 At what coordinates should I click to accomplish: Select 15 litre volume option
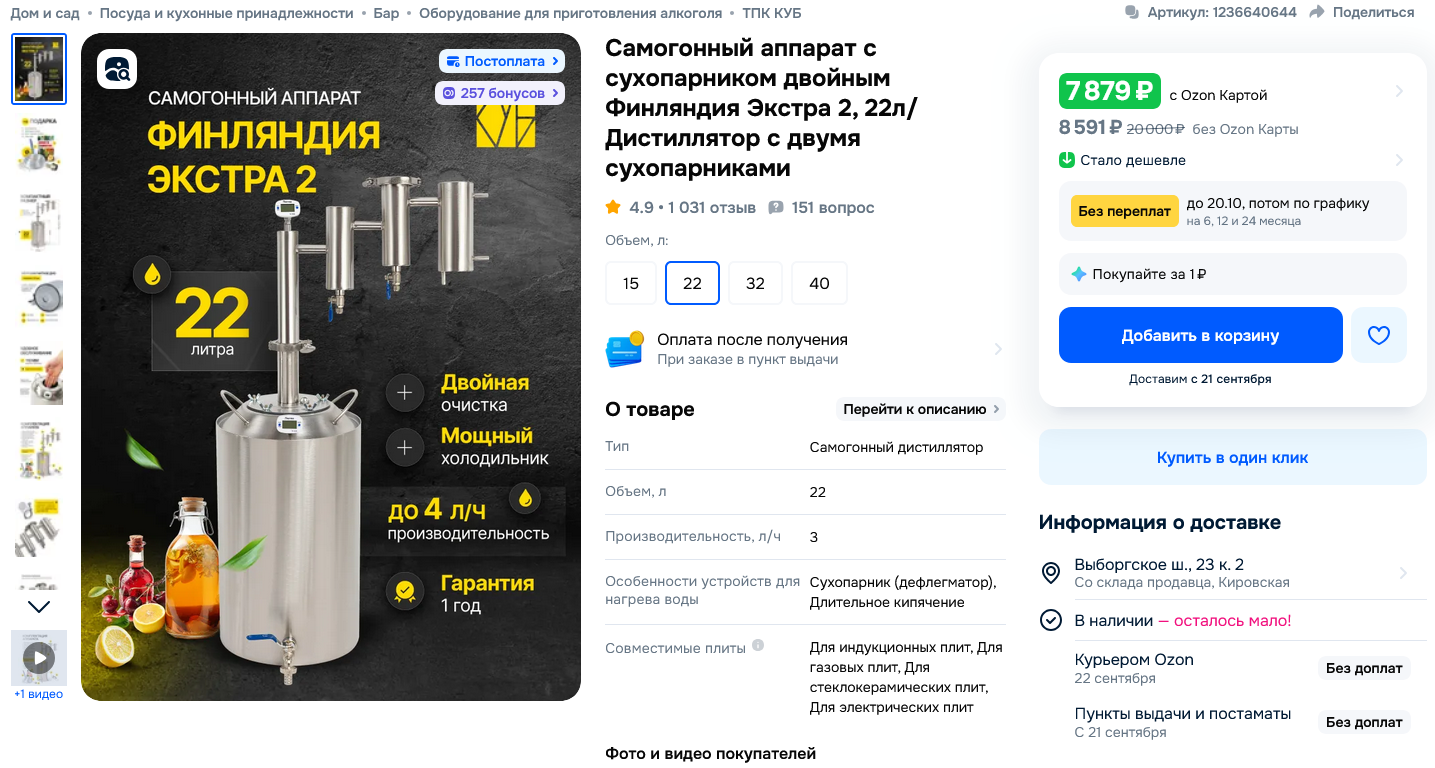coord(631,283)
